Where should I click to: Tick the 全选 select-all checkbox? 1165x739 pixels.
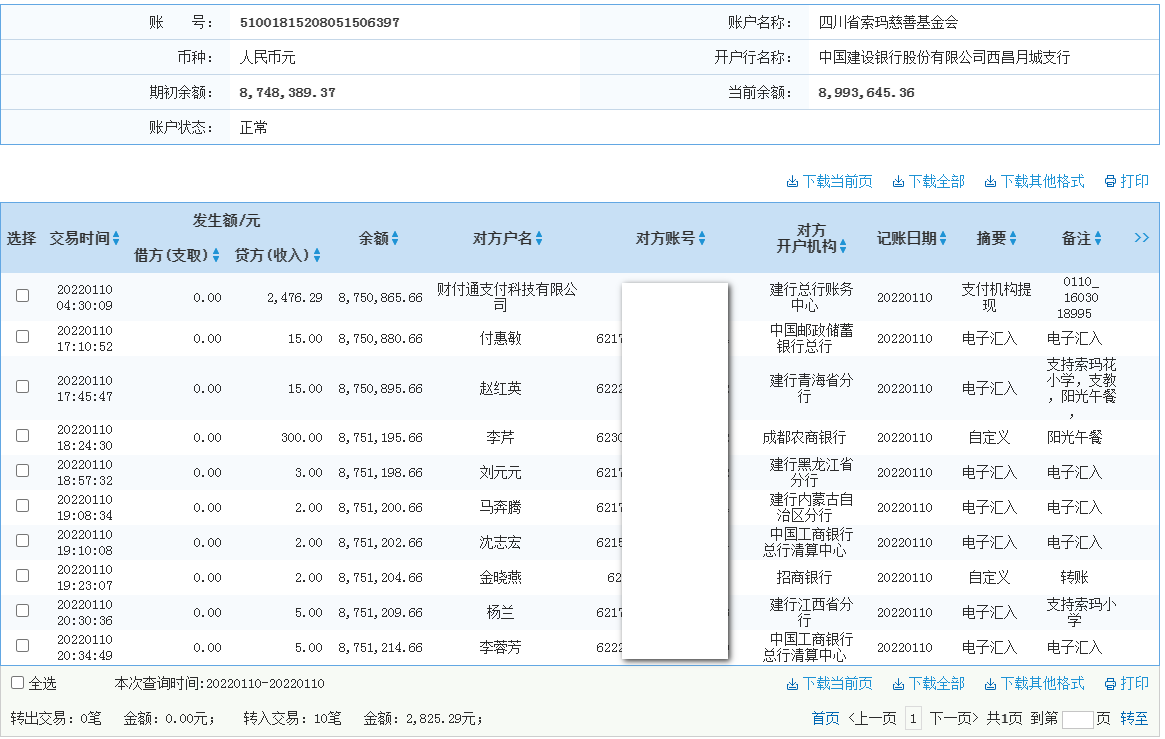18,683
